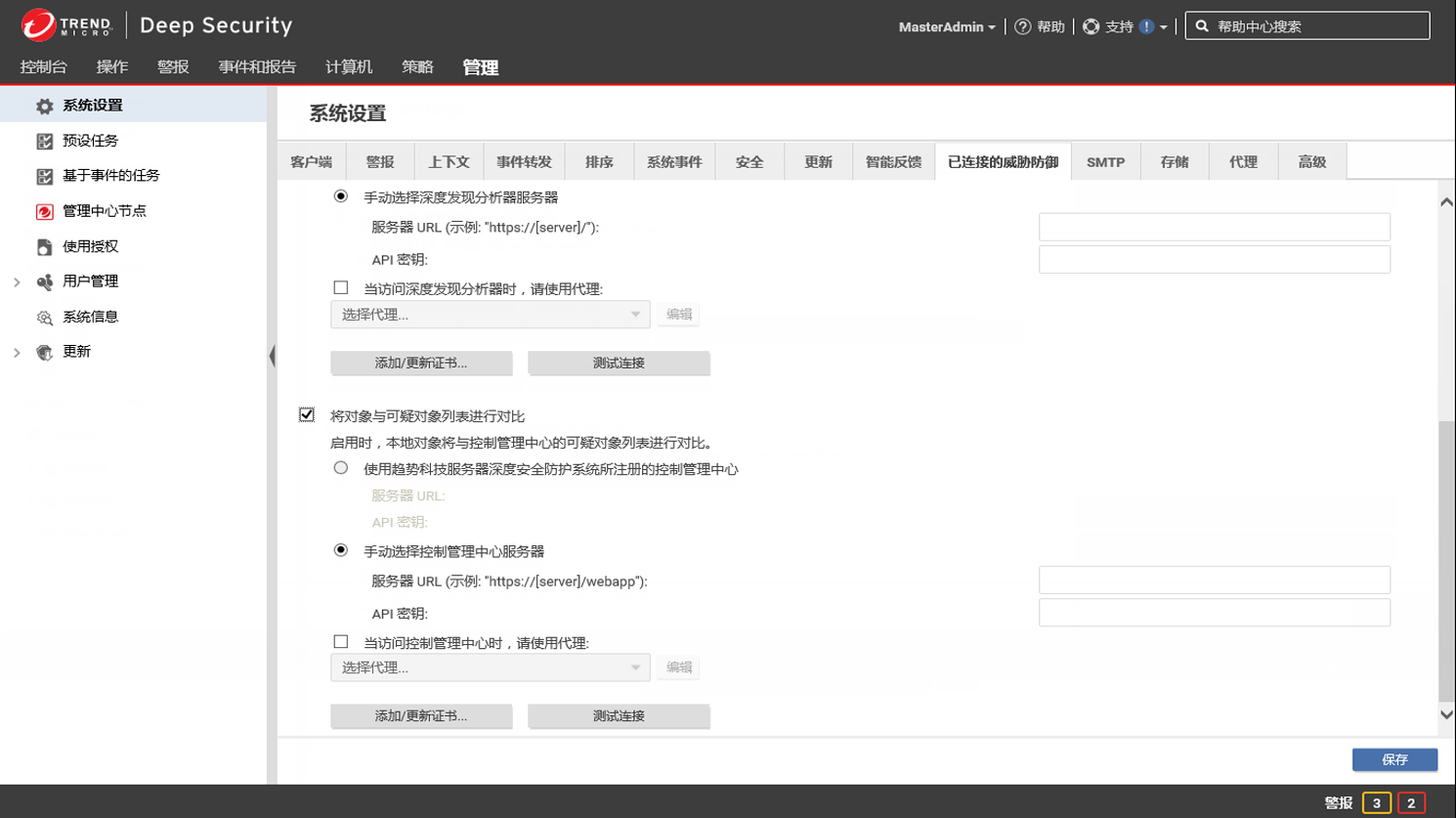Click the 预设任务 icon in sidebar
1456x818 pixels.
[44, 141]
